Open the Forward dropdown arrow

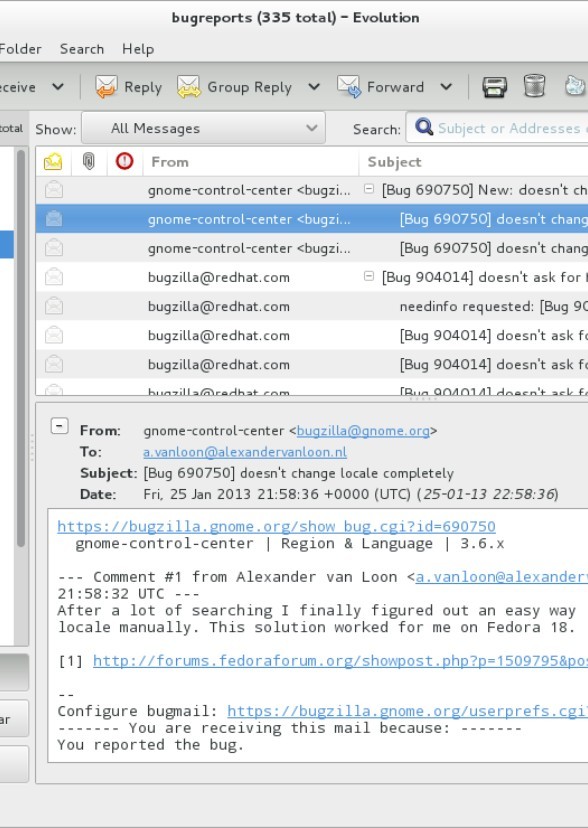pyautogui.click(x=446, y=87)
